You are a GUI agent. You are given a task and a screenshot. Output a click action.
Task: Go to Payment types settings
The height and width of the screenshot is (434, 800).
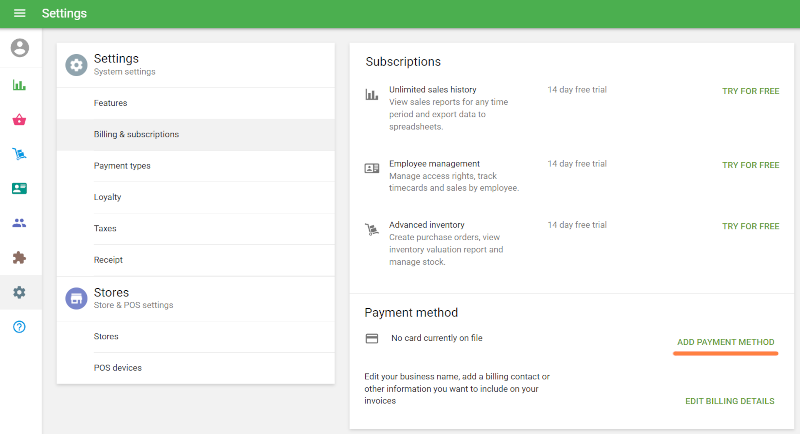click(x=122, y=166)
